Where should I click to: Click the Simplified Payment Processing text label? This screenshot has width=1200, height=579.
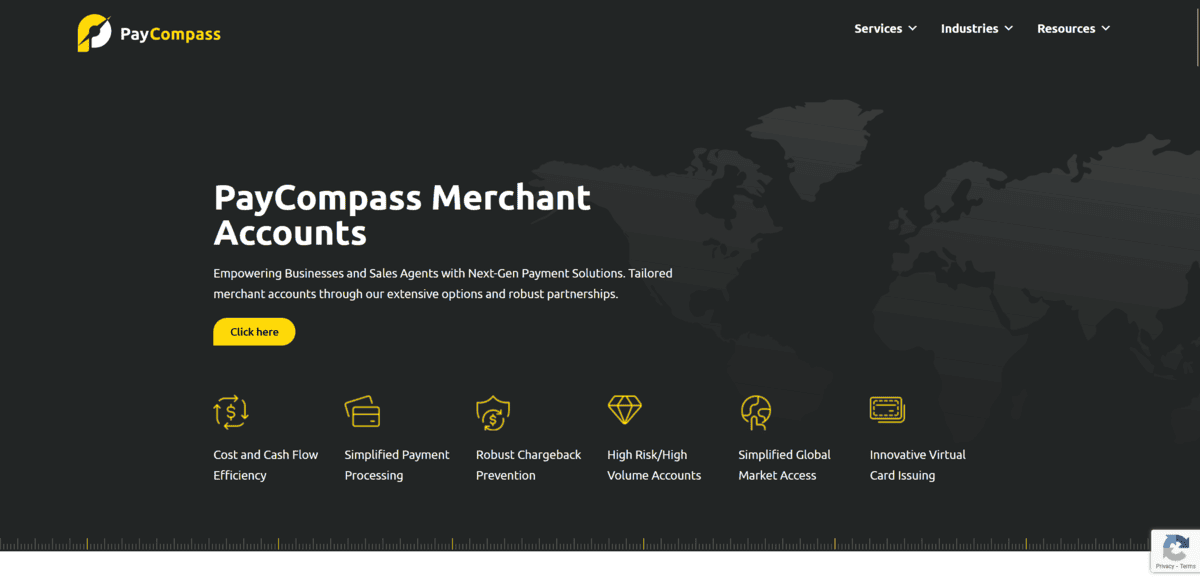tap(396, 464)
